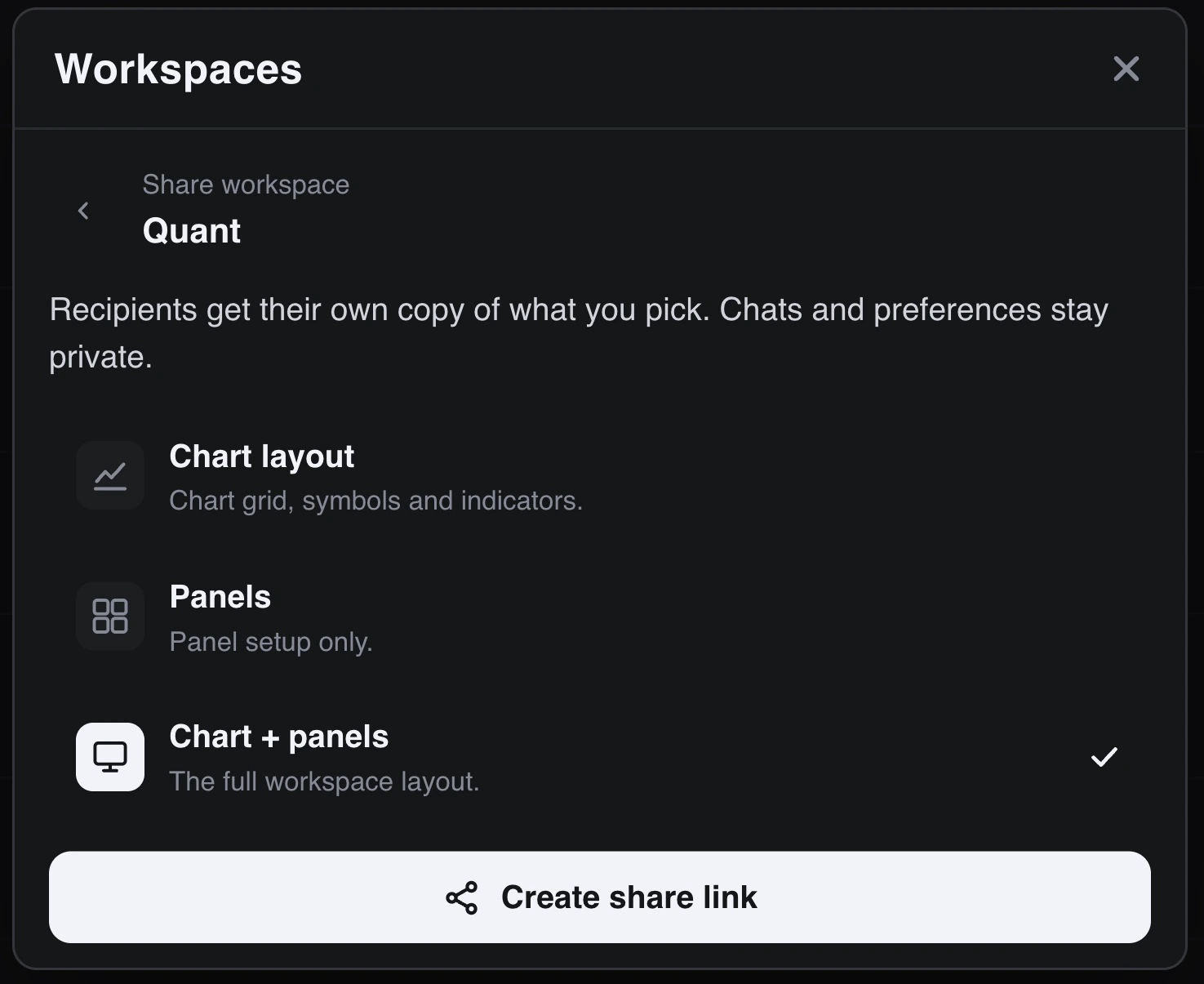Choose the Panels share option
The width and height of the screenshot is (1204, 984).
click(x=600, y=617)
